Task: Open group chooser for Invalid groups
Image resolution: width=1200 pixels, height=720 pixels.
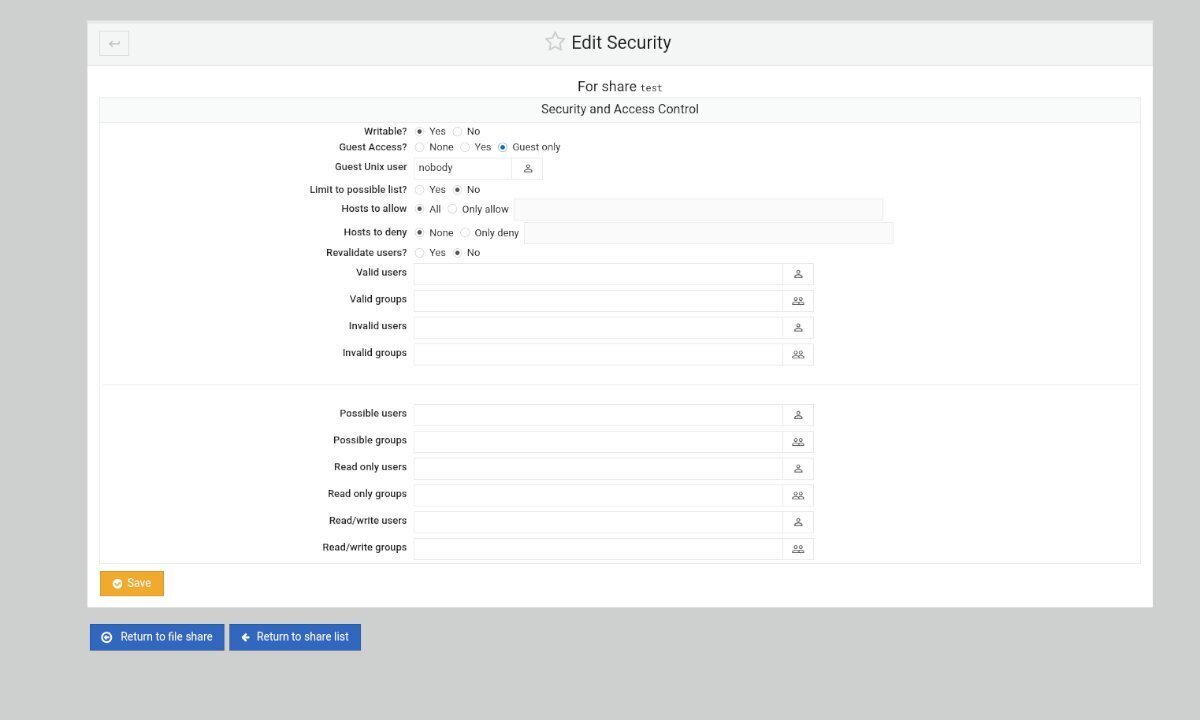Action: tap(798, 354)
